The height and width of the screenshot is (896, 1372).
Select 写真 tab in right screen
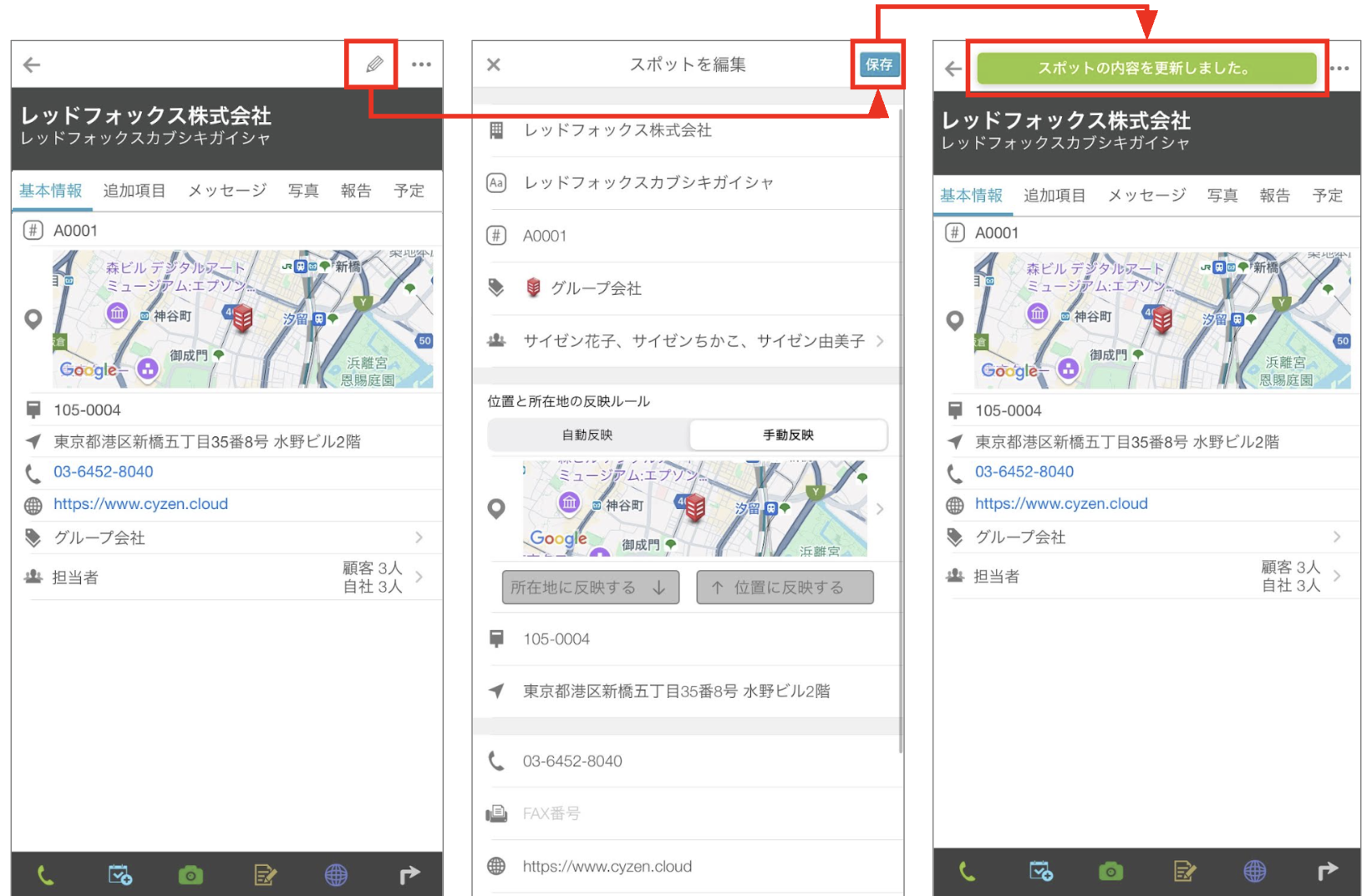tap(1222, 196)
